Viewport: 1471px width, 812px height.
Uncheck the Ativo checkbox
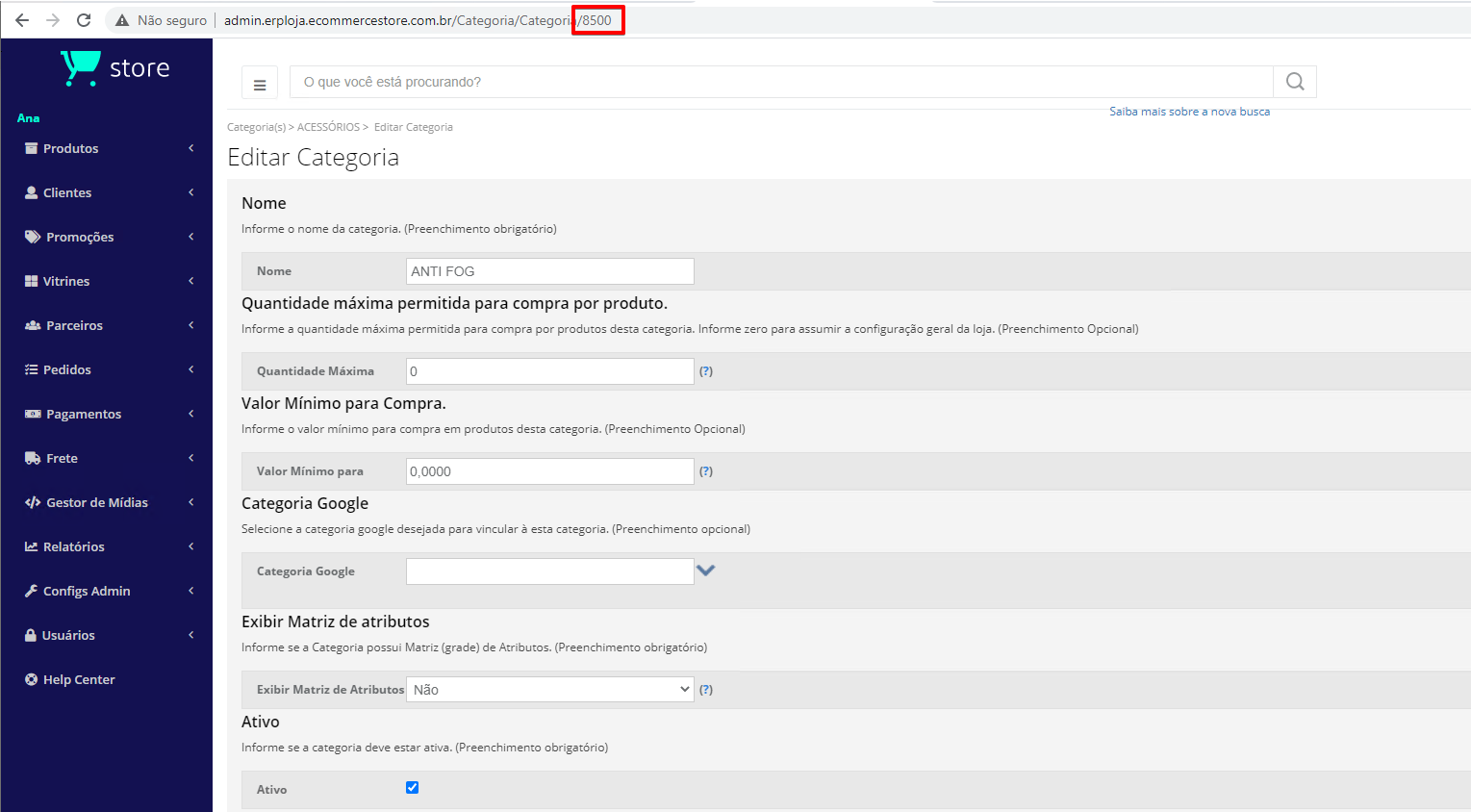click(x=413, y=787)
